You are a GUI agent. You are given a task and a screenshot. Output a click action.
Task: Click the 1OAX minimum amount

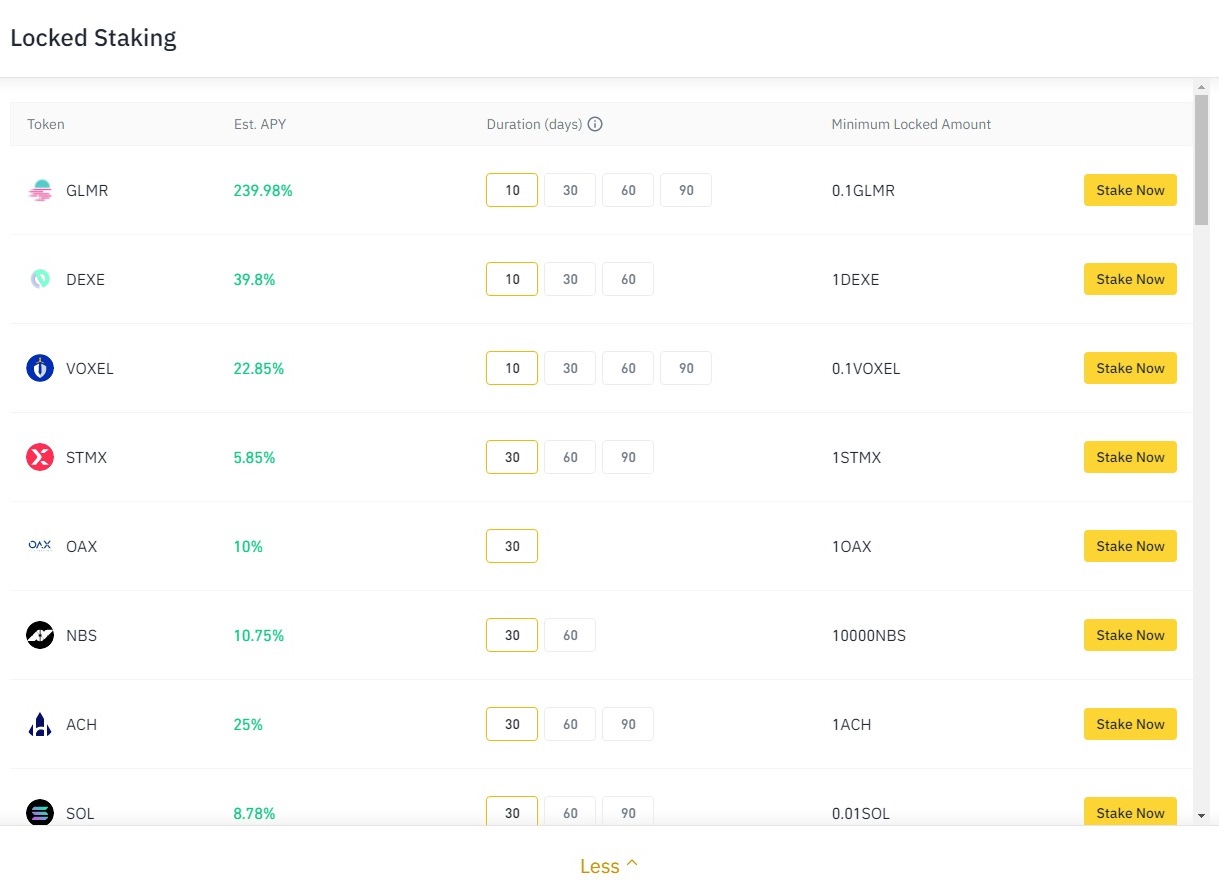click(x=851, y=546)
